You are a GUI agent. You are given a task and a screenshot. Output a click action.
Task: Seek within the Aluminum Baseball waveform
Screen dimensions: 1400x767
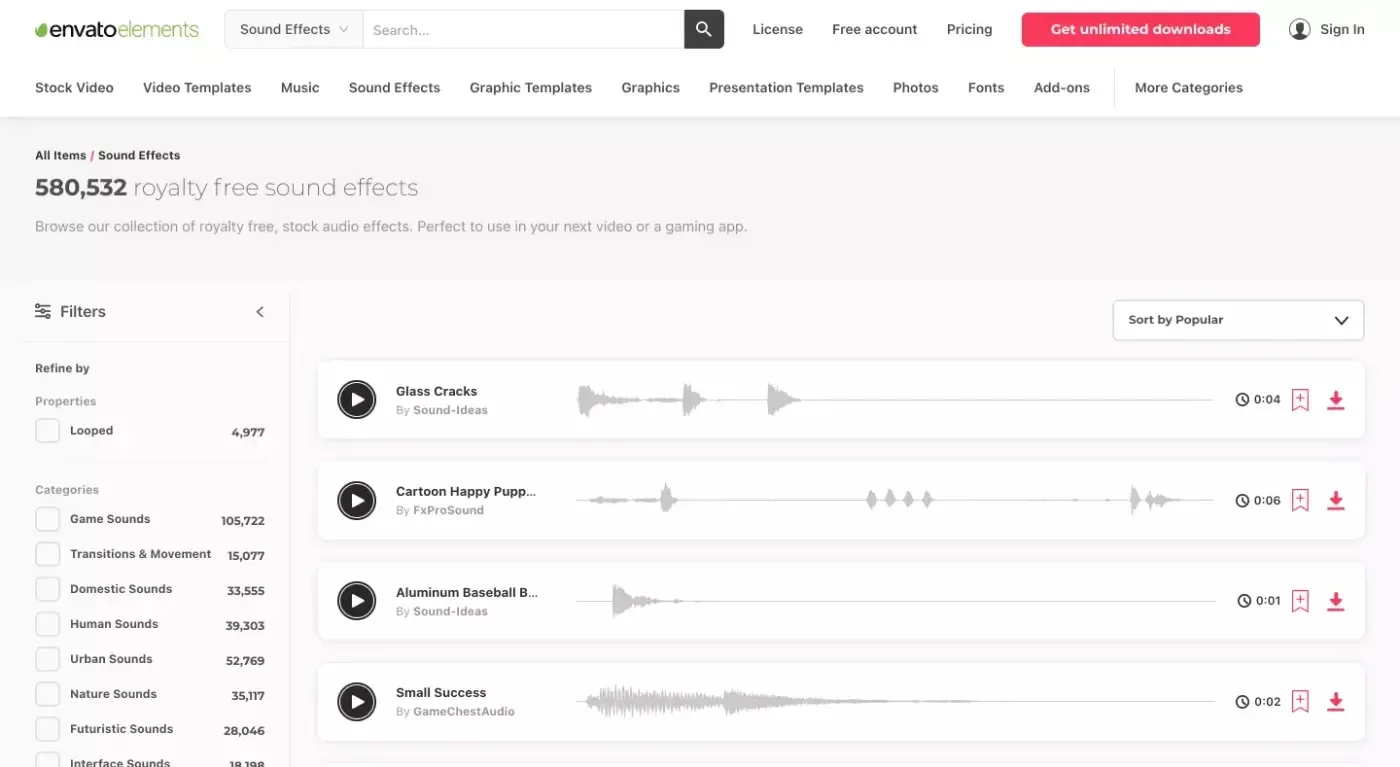895,601
